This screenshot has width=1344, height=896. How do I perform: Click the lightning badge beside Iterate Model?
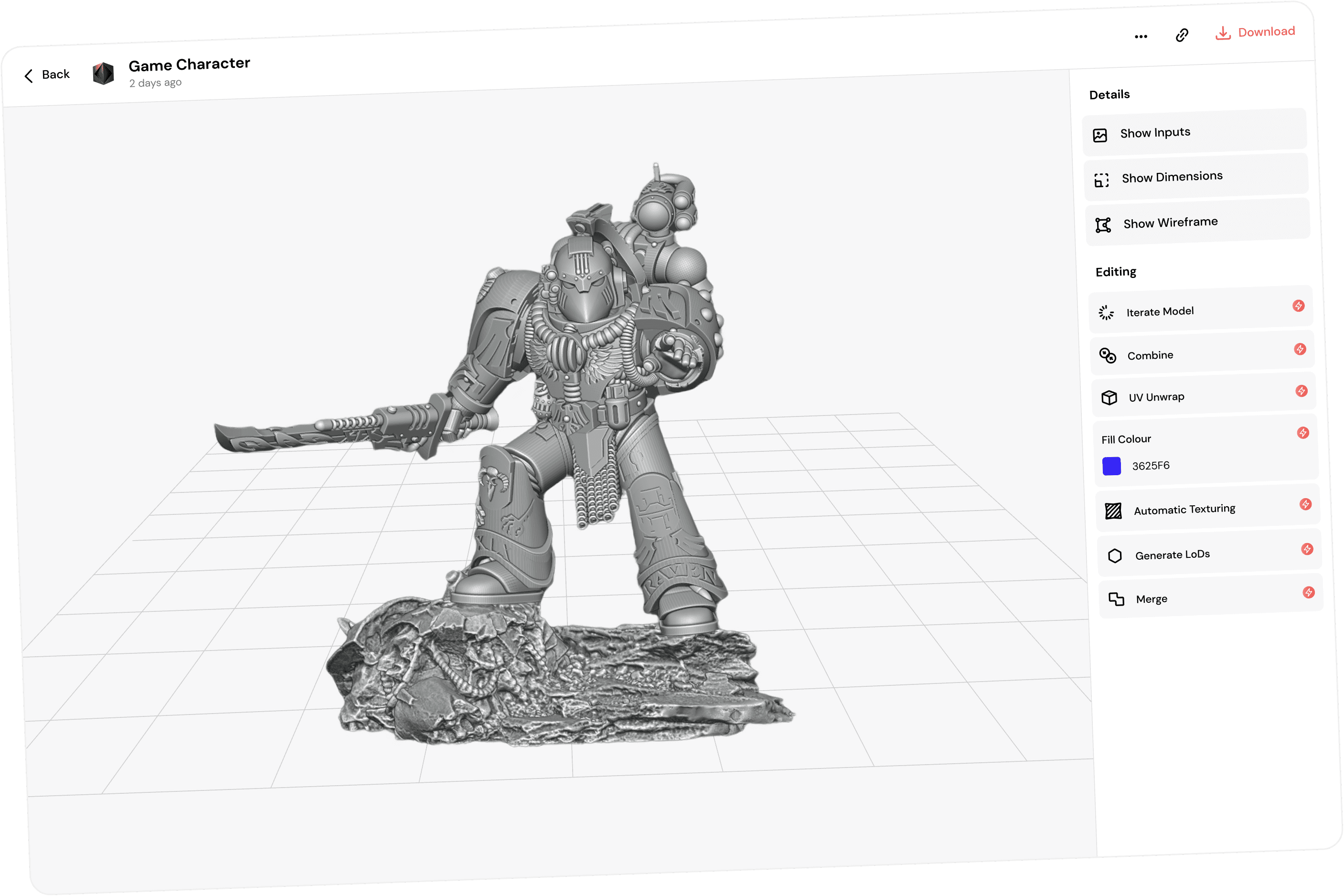coord(1298,306)
